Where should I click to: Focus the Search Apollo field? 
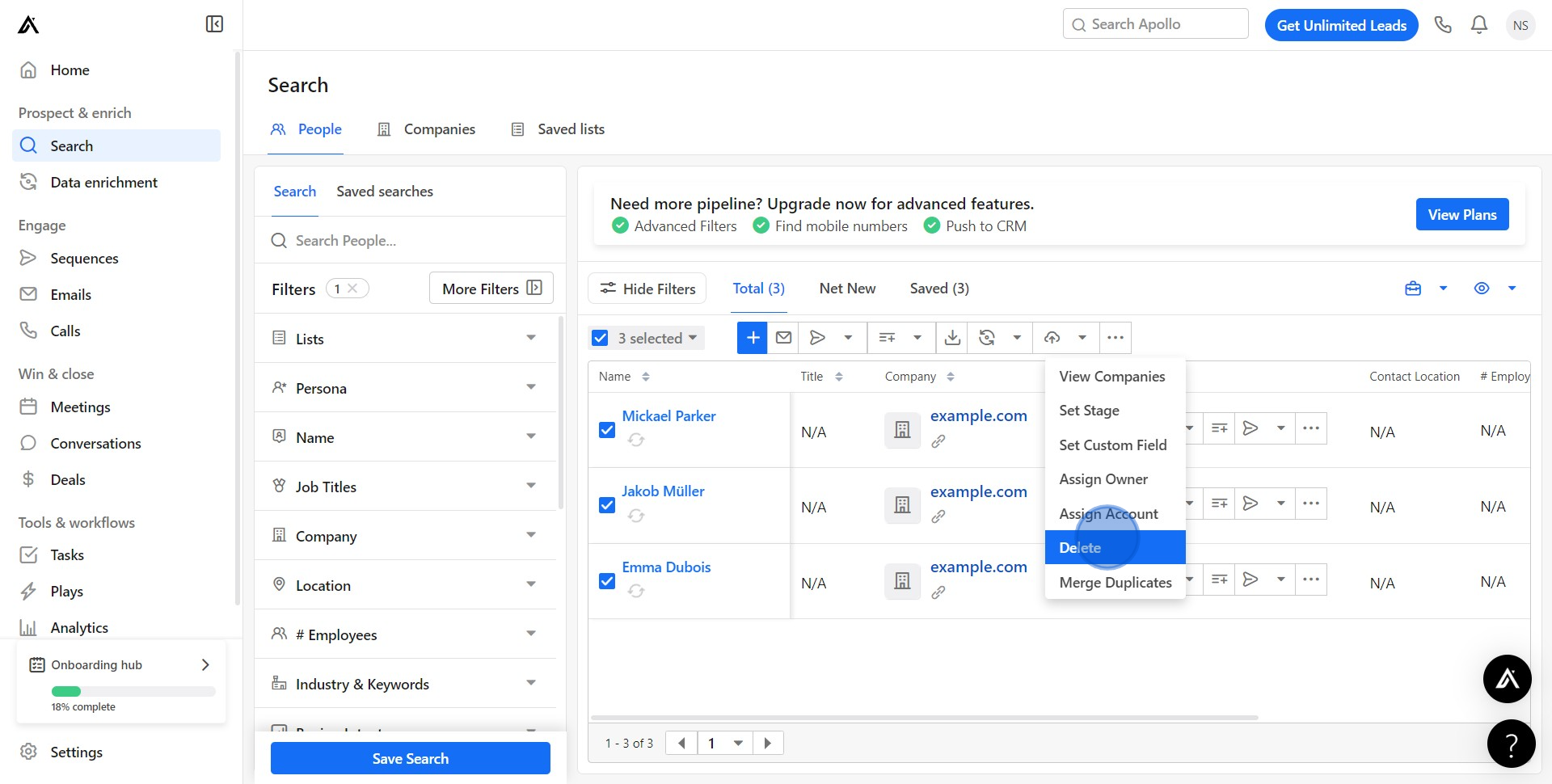click(1156, 24)
